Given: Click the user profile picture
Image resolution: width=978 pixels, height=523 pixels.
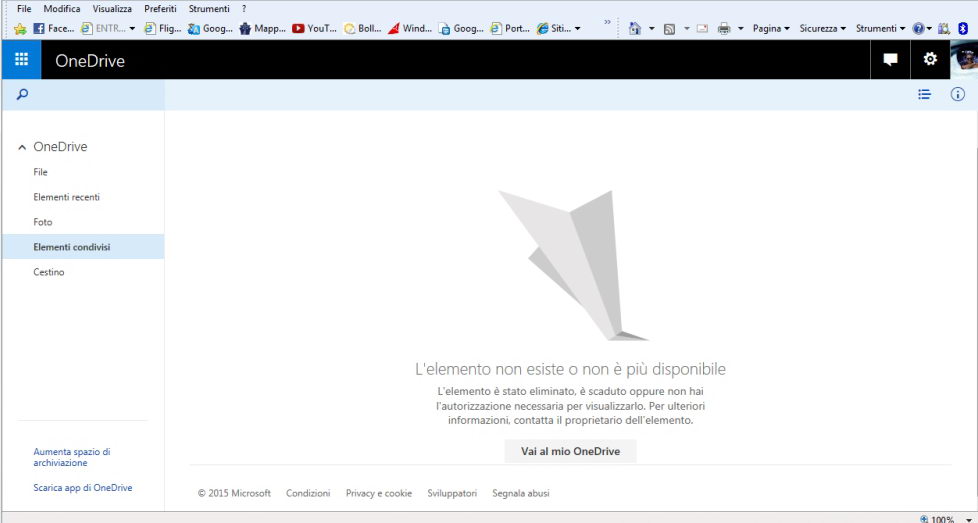Looking at the screenshot, I should [963, 60].
